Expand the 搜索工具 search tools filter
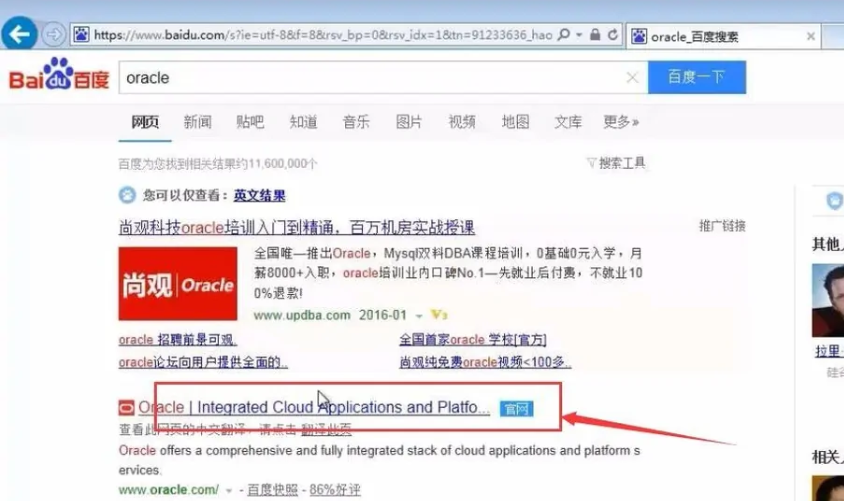The image size is (844, 501). tap(616, 163)
